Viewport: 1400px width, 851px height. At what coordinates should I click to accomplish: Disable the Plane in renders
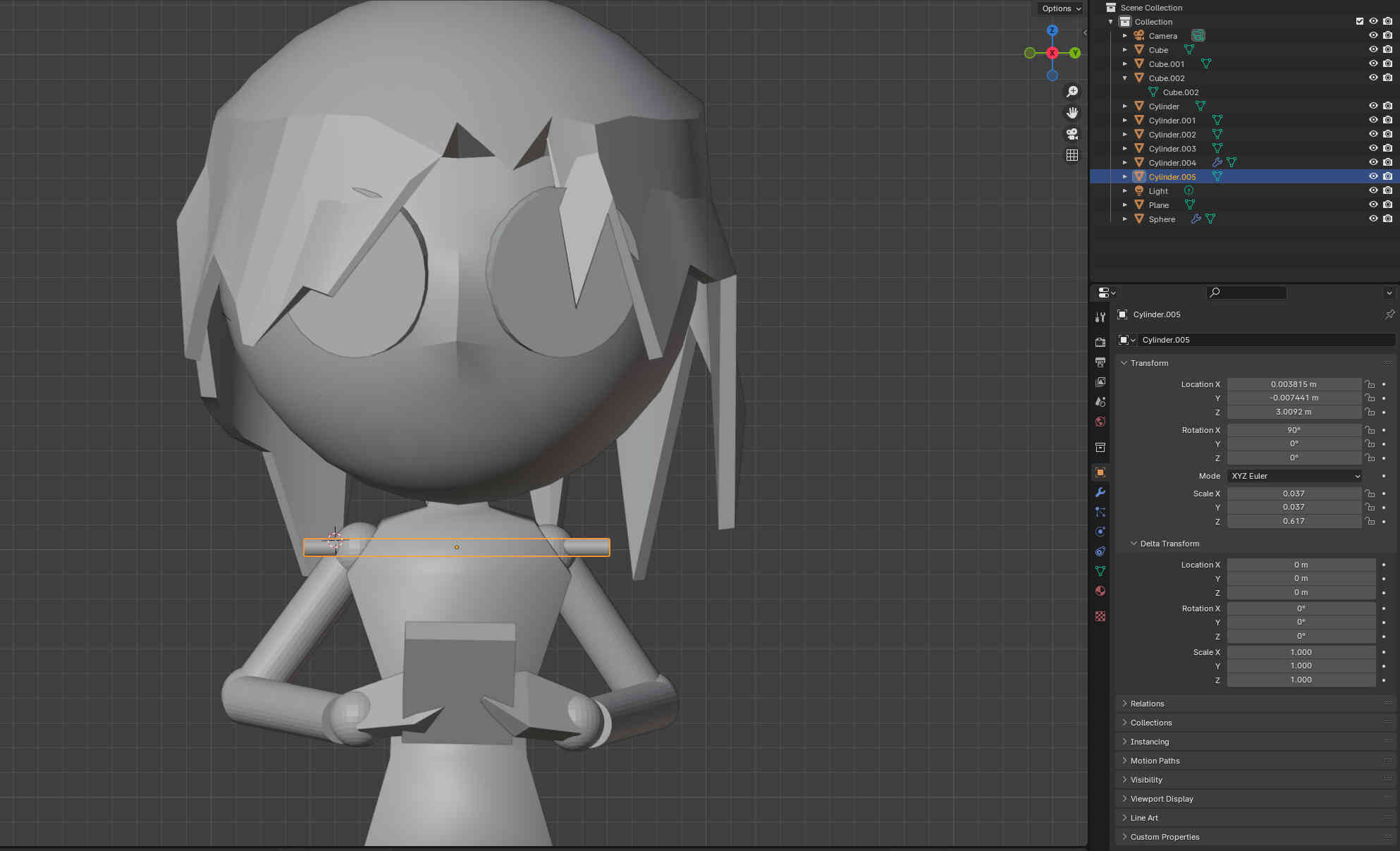point(1387,204)
